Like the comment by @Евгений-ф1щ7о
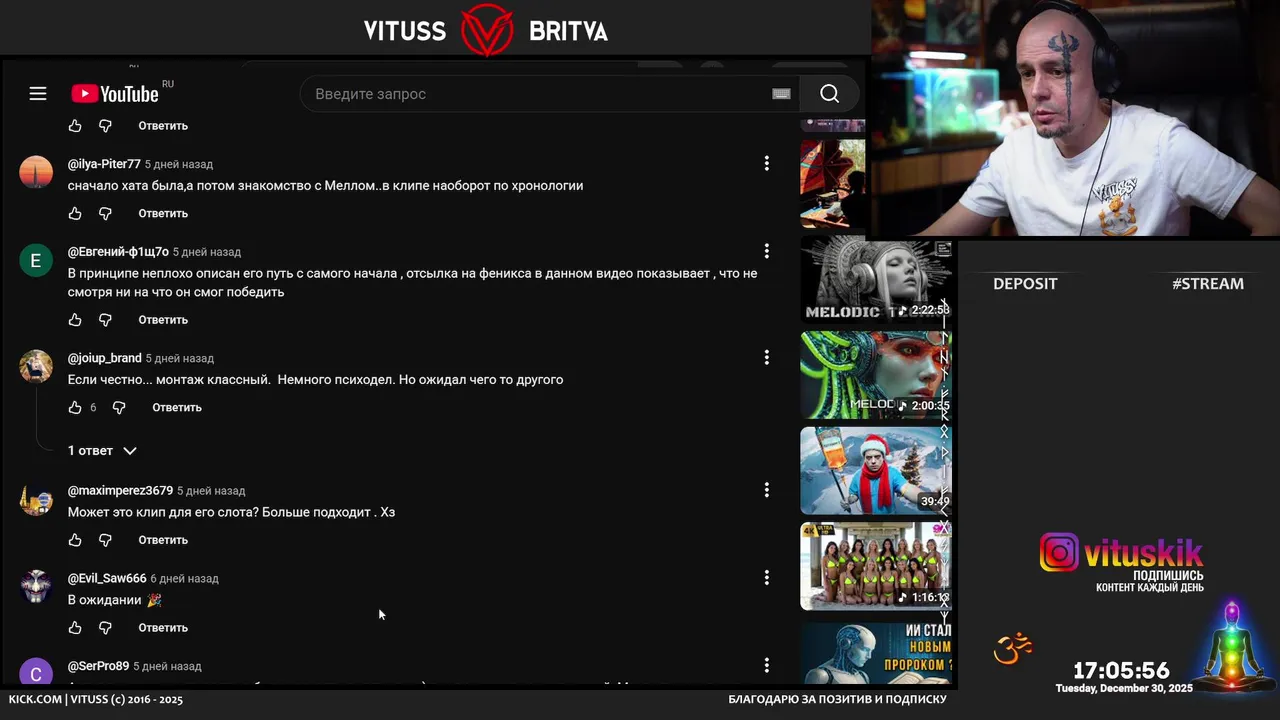Viewport: 1280px width, 720px height. pos(75,320)
